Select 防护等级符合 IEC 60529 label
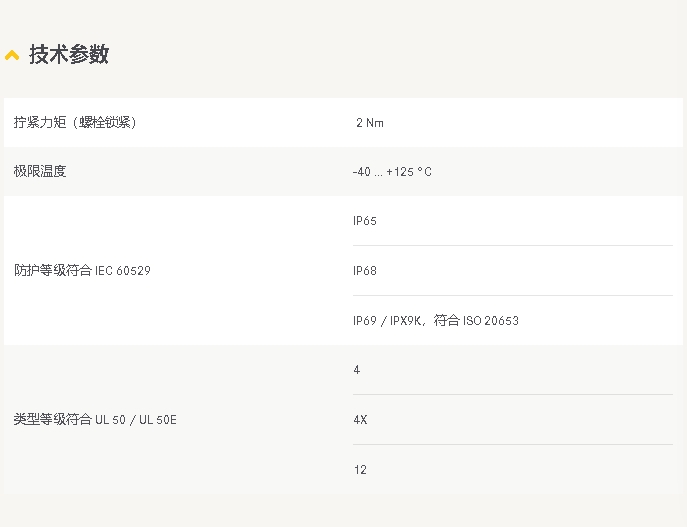 tap(82, 270)
